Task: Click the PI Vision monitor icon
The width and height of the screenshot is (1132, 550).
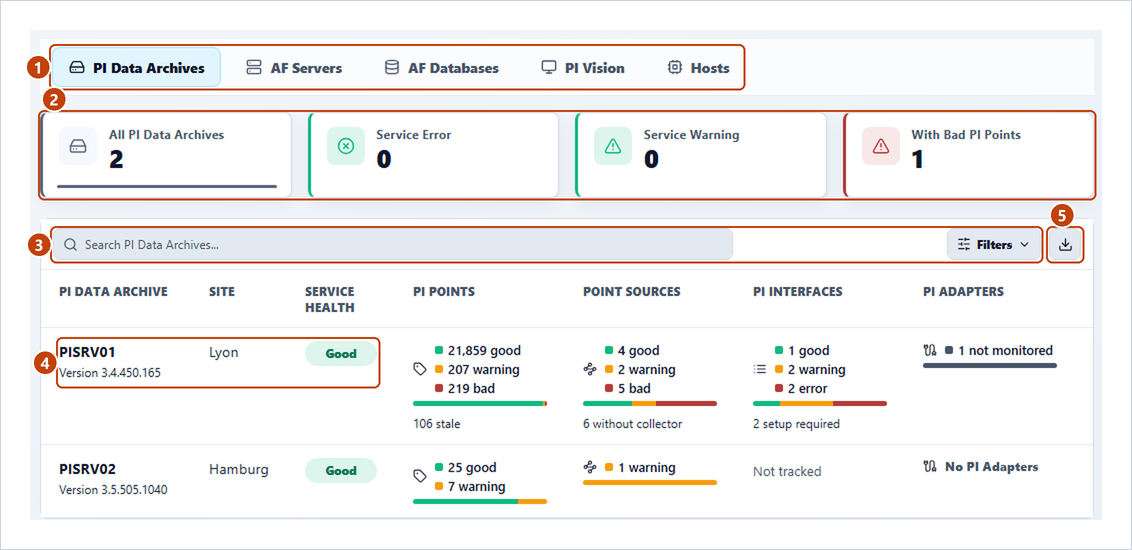Action: pyautogui.click(x=548, y=68)
